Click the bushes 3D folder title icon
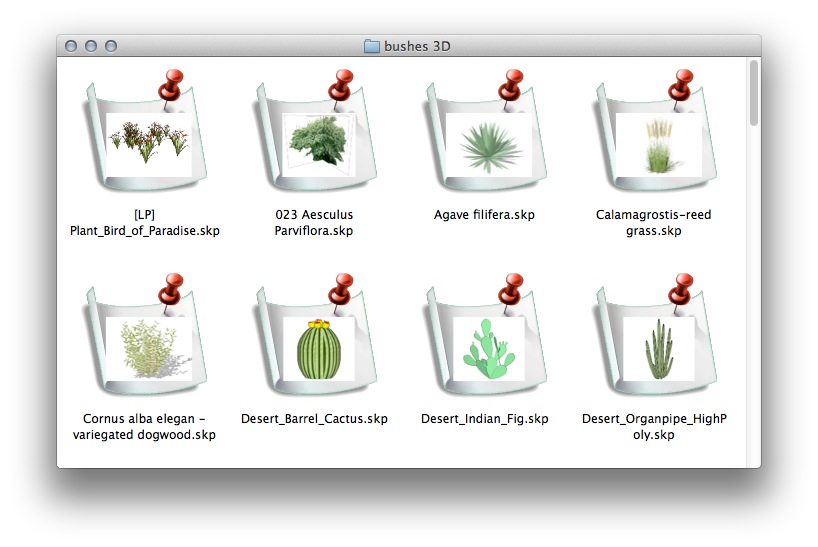The image size is (818, 547). tap(371, 46)
